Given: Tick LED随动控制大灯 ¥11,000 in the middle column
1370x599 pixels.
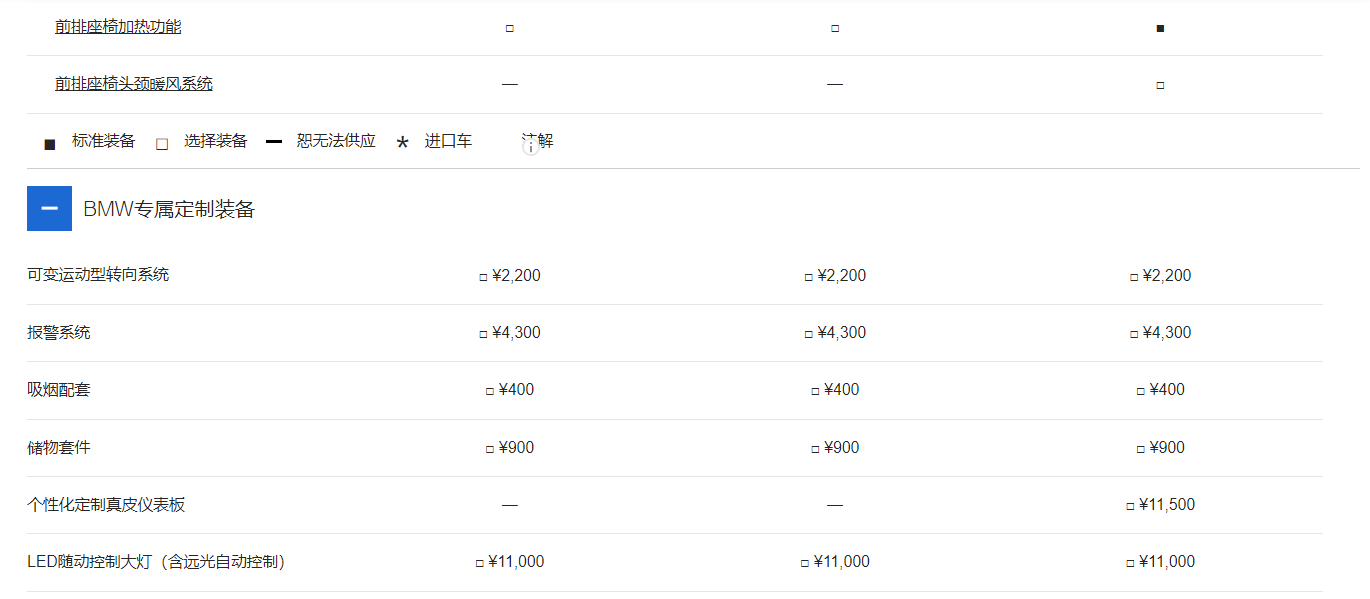Looking at the screenshot, I should (x=804, y=563).
